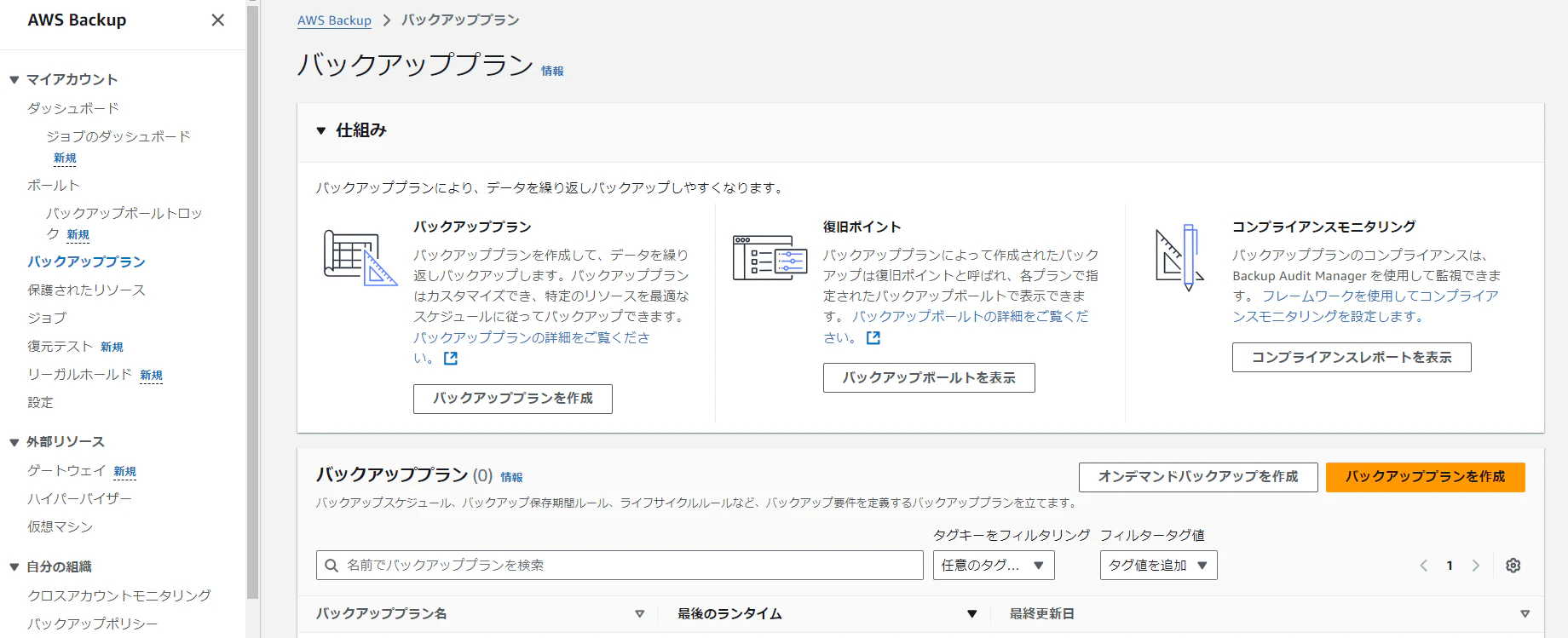Open the 任意のタグ key dropdown
Image resolution: width=1568 pixels, height=638 pixels.
click(x=994, y=566)
